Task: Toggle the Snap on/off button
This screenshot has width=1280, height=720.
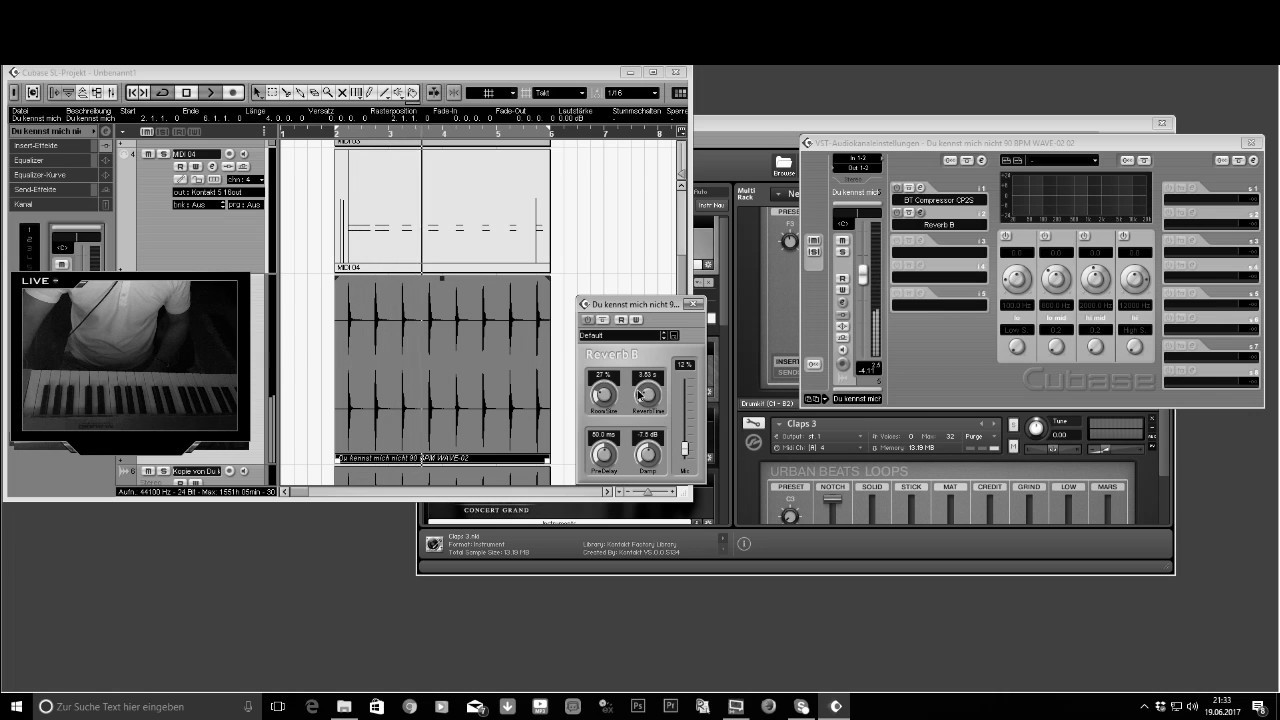Action: point(453,93)
